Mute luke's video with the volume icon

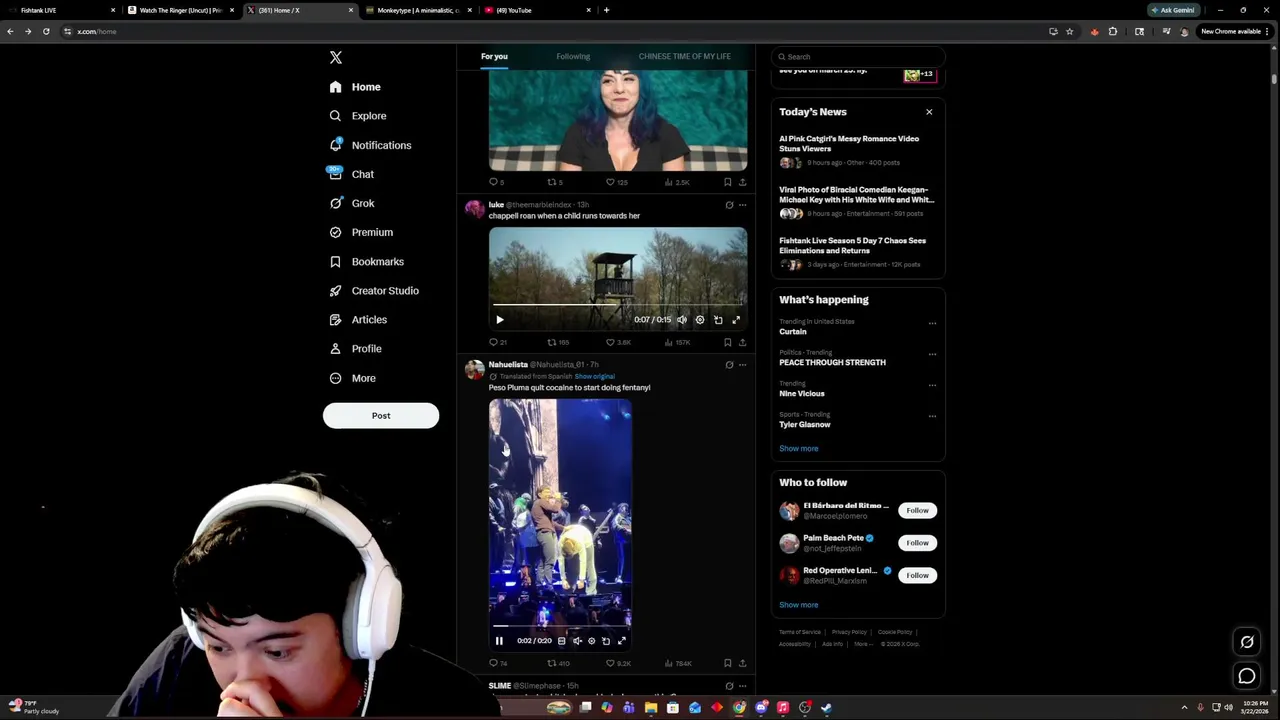[x=682, y=320]
